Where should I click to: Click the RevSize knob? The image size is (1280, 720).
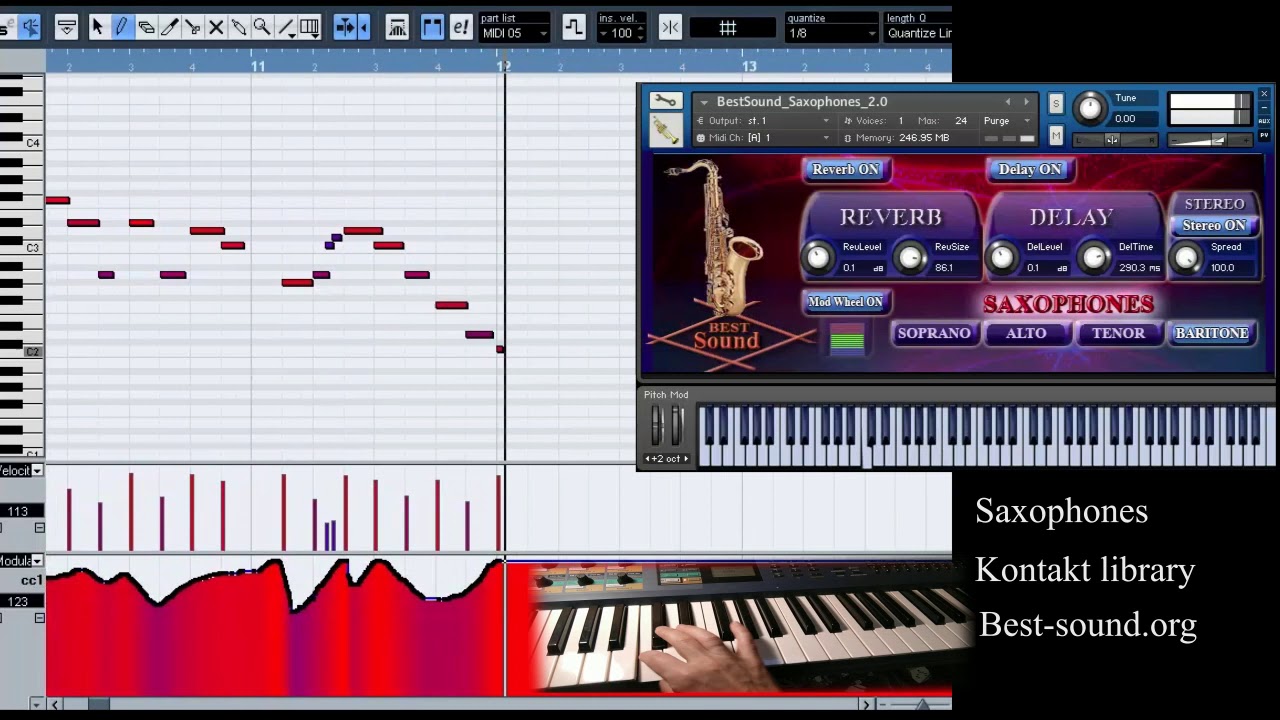[910, 258]
